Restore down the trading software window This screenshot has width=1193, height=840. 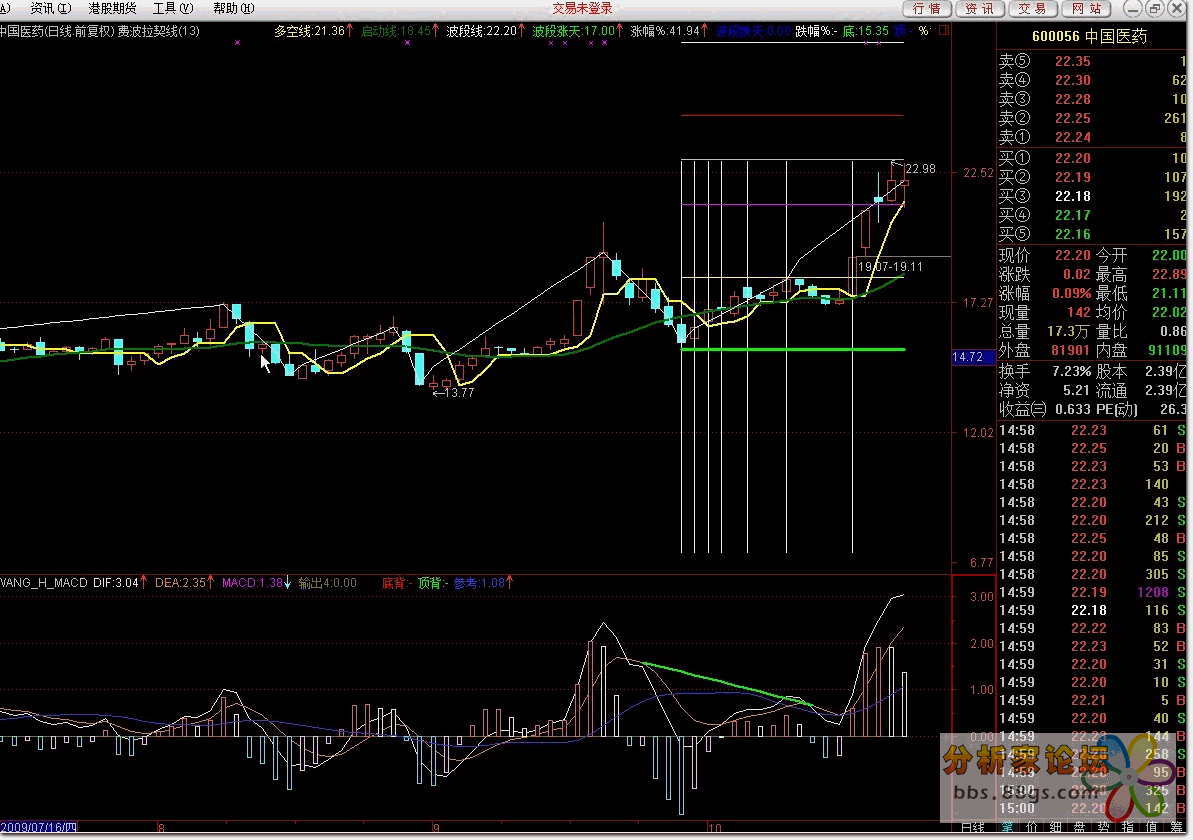tap(1154, 8)
